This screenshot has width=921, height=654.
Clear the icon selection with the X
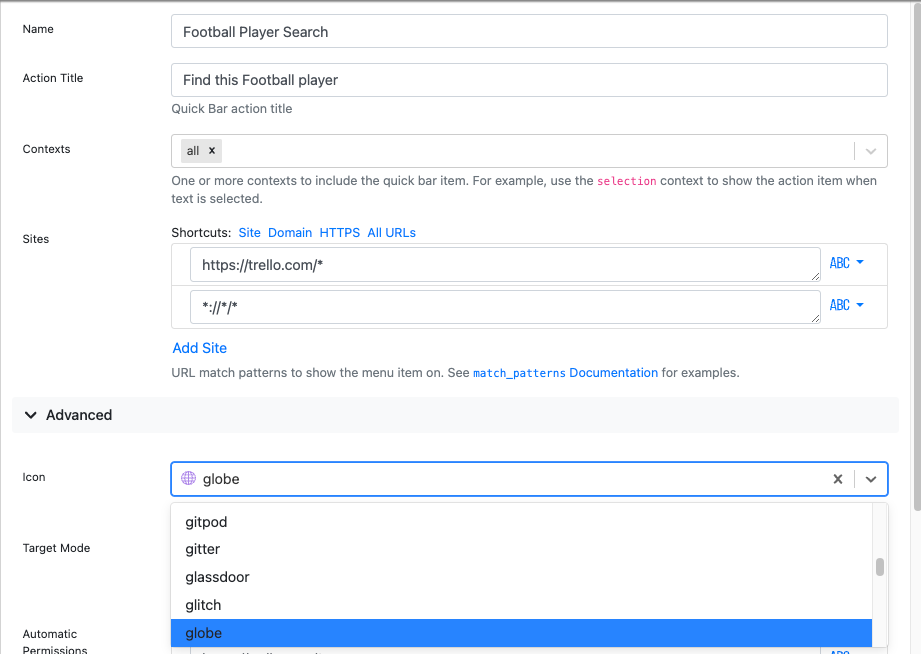pyautogui.click(x=837, y=479)
